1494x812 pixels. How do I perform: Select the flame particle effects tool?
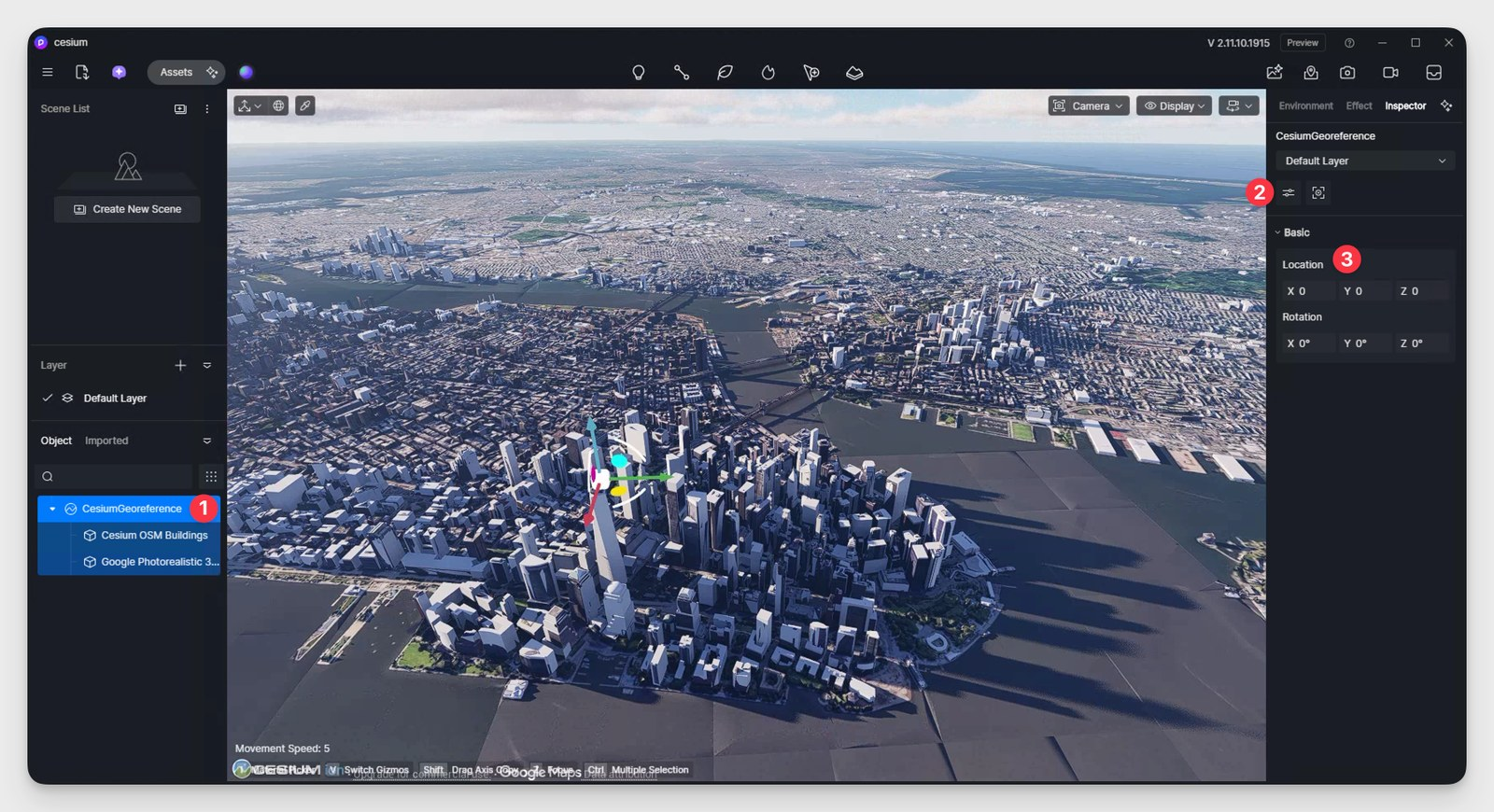(768, 72)
